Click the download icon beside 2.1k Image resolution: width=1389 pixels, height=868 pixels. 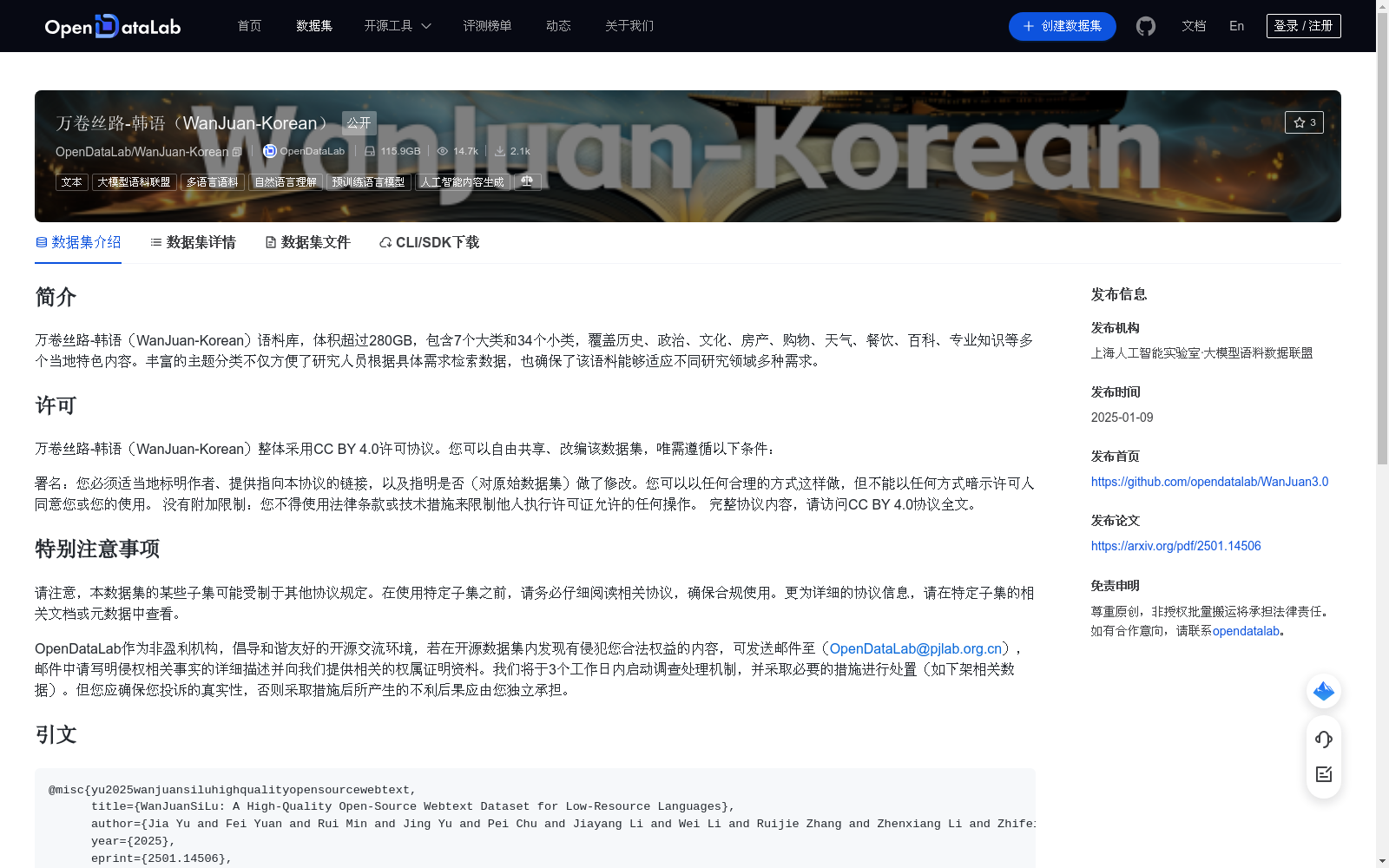(x=500, y=151)
